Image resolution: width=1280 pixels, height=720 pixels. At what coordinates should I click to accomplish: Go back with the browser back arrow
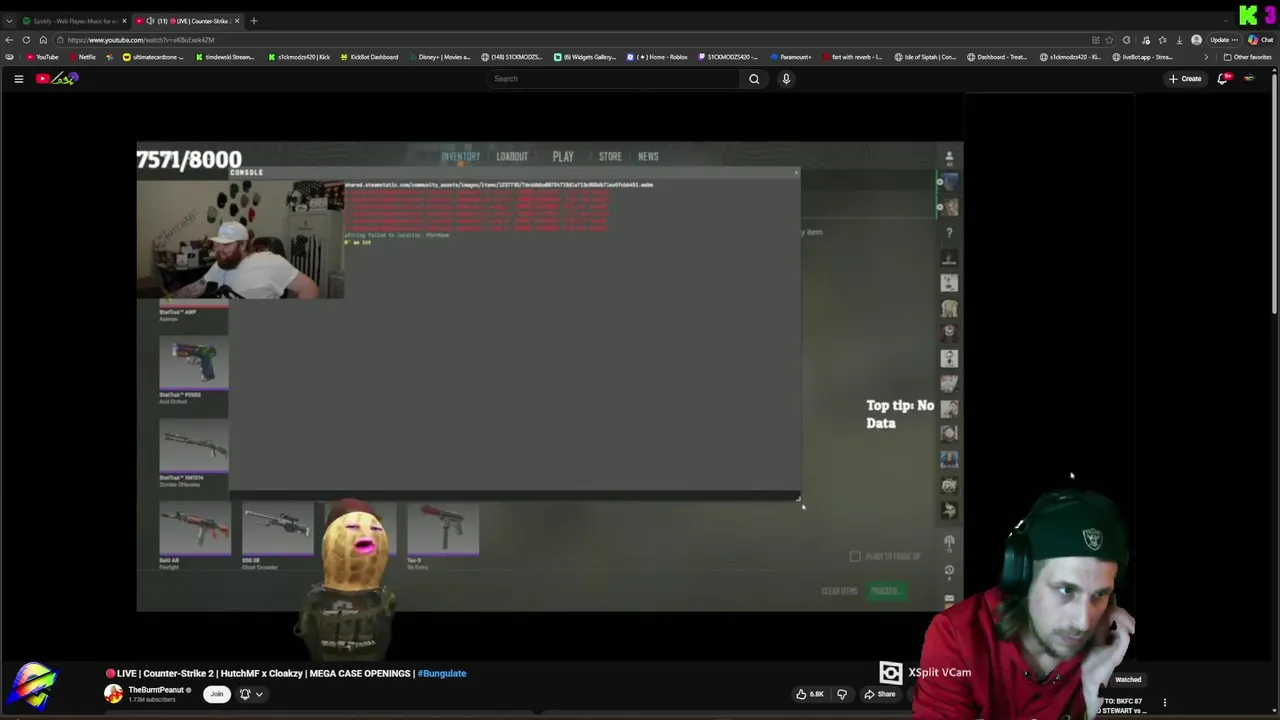click(9, 40)
